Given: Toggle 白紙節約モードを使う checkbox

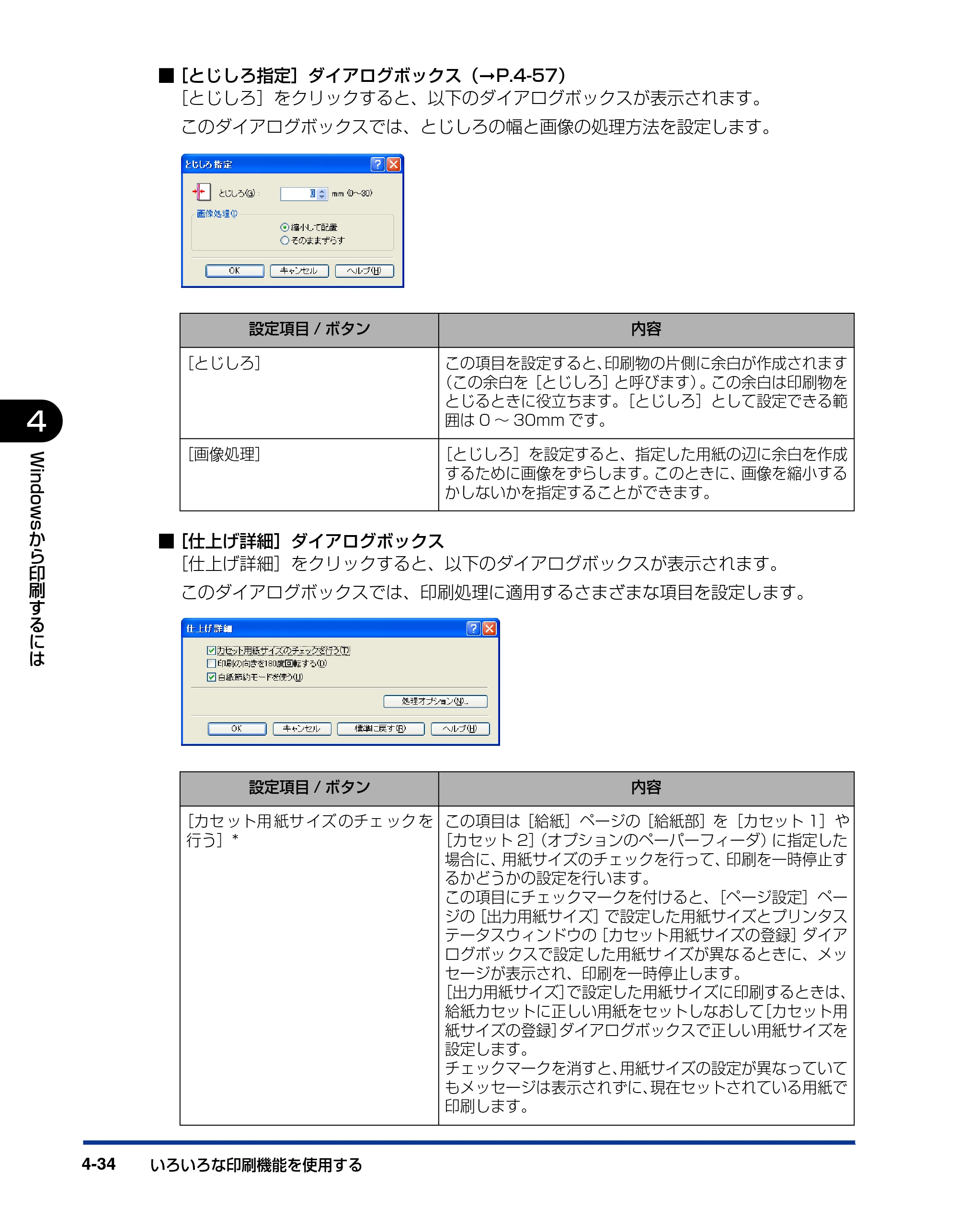Looking at the screenshot, I should (211, 677).
